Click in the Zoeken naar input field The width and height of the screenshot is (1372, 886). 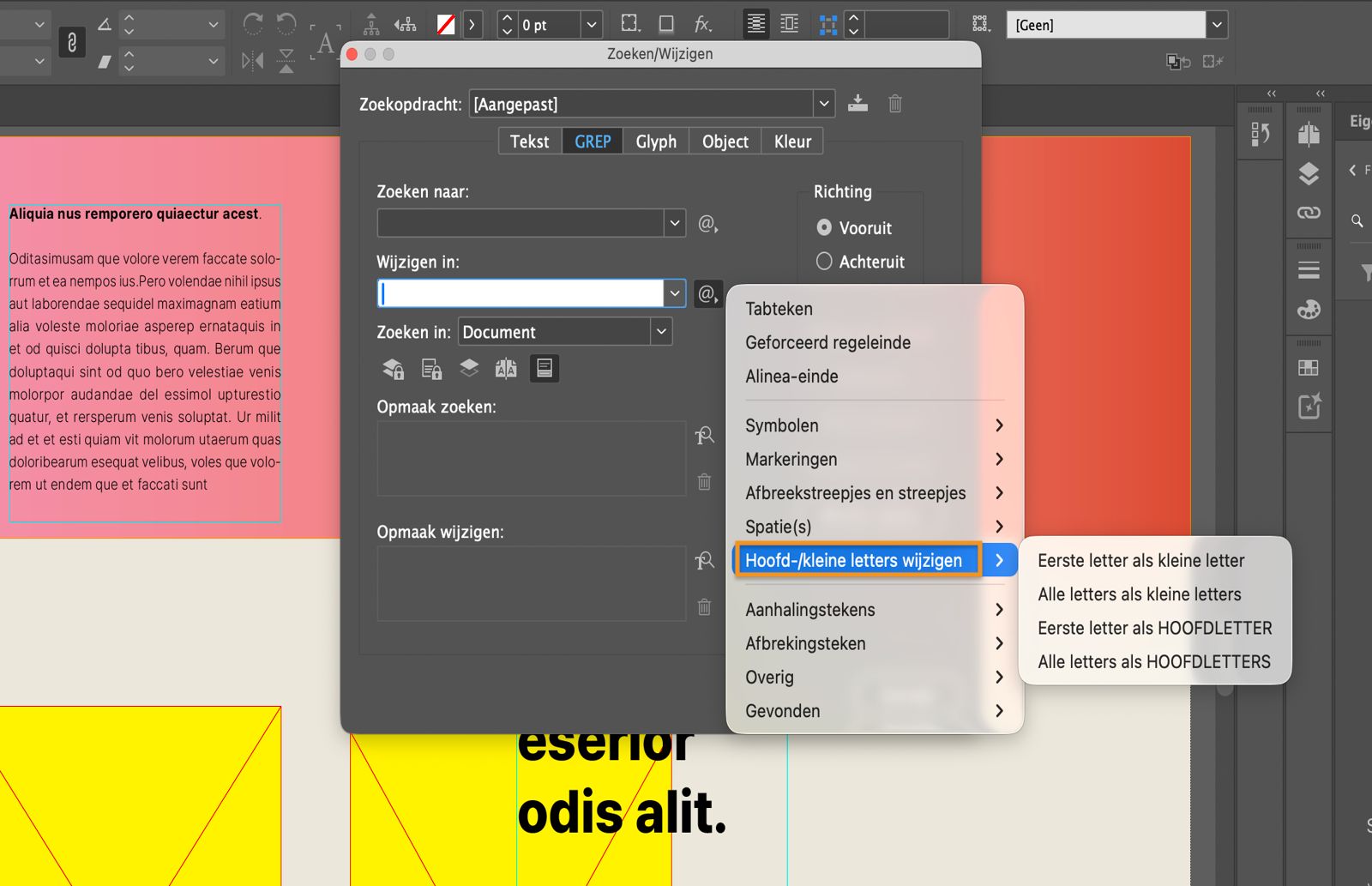tap(521, 223)
